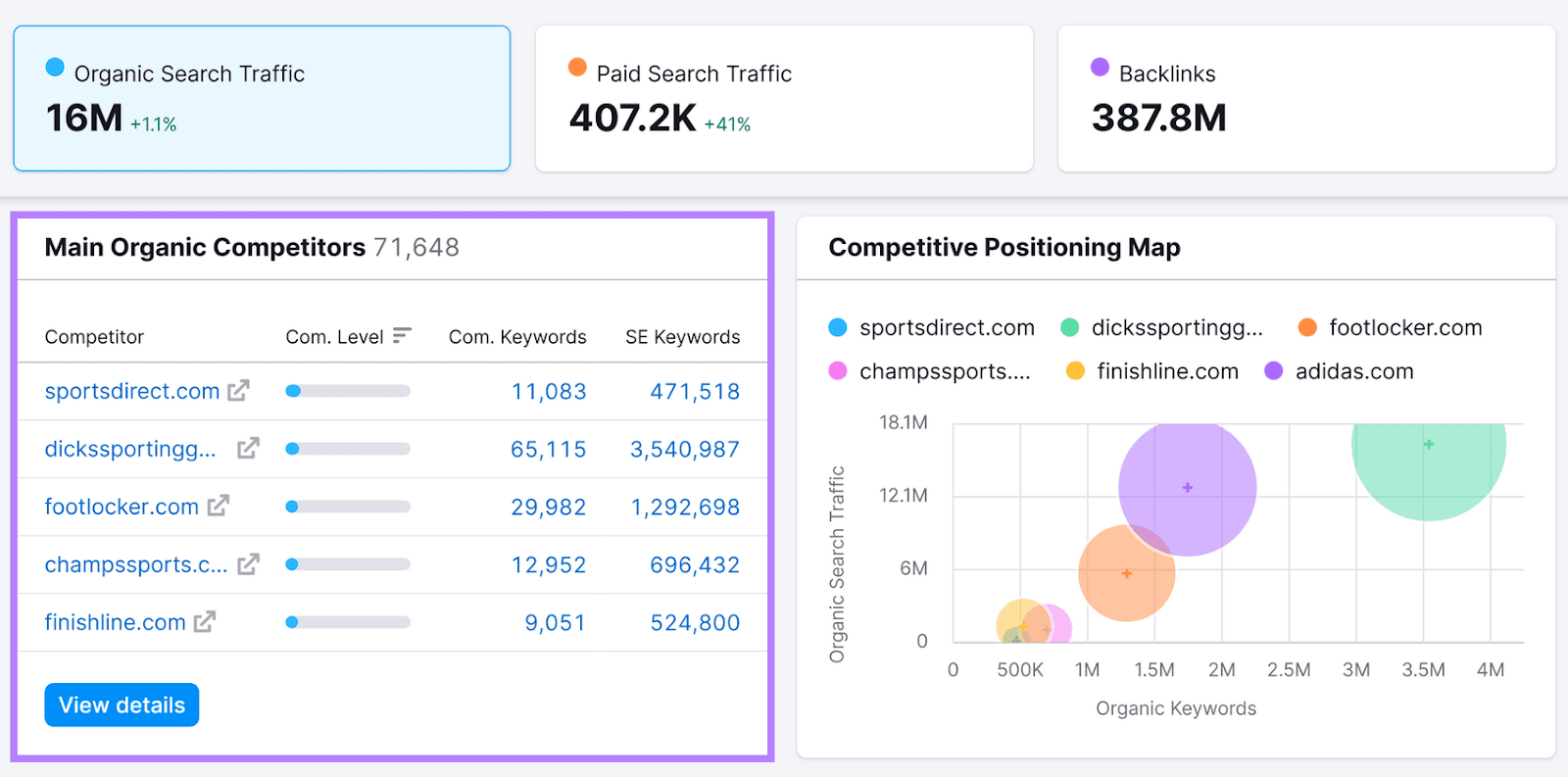Open external link icon for finishline.com
Viewport: 1568px width, 777px height.
point(204,621)
